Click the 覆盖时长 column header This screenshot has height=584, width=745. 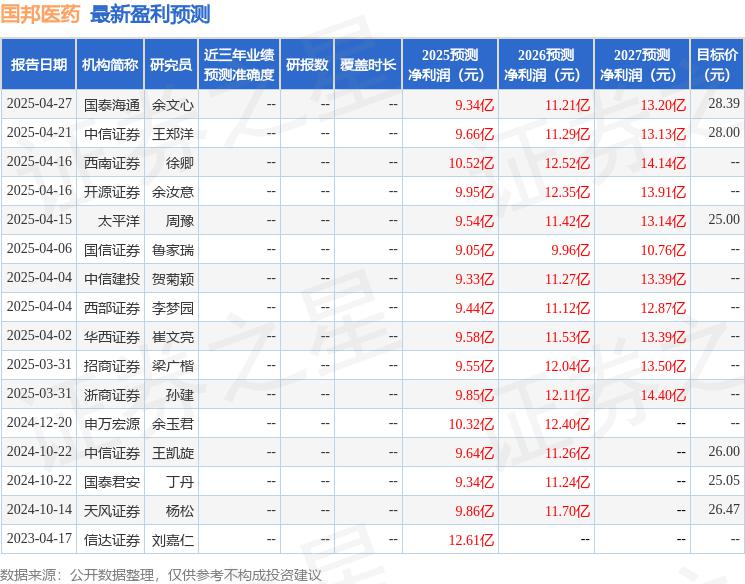(x=368, y=64)
